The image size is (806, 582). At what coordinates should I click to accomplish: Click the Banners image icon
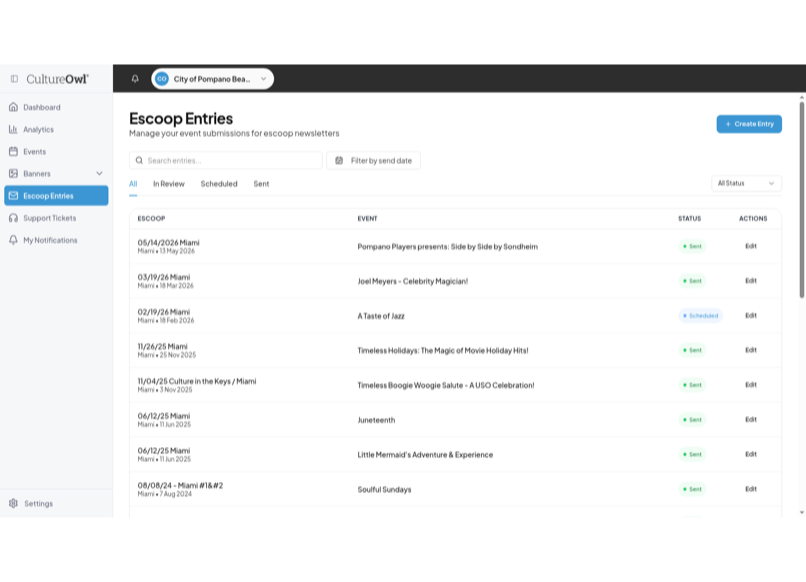(13, 173)
